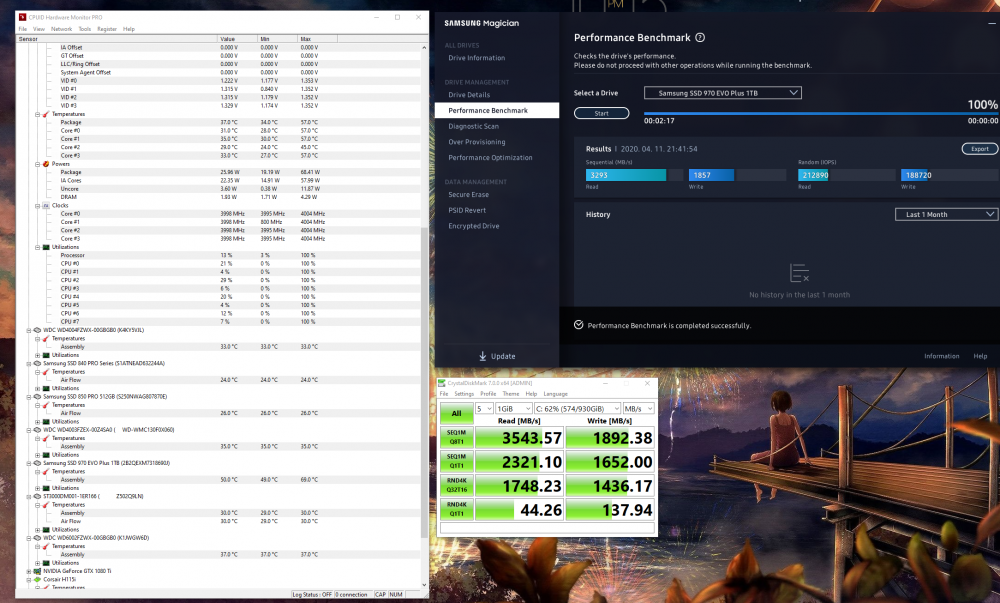This screenshot has height=603, width=1000.
Task: Click the Utilizations chip icon under Samsung SSD 840 PRO
Action: [46, 388]
